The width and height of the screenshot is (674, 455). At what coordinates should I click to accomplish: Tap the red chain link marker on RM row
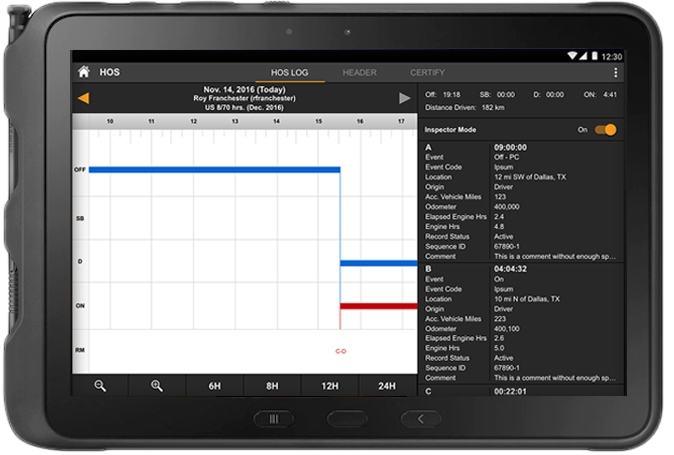pos(341,351)
